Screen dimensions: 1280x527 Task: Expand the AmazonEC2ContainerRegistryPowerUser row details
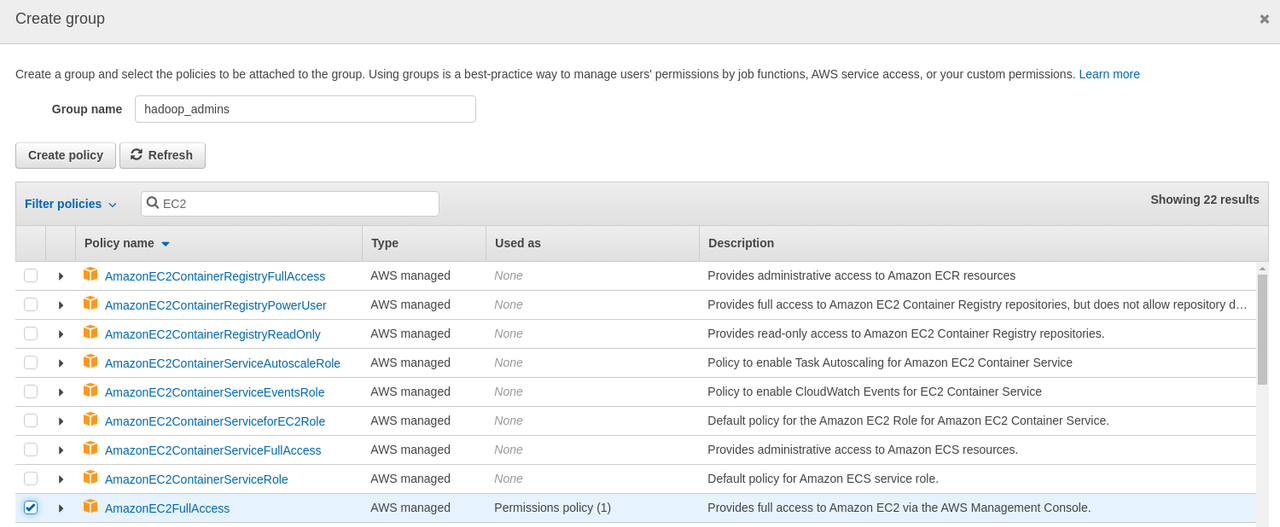(x=61, y=305)
